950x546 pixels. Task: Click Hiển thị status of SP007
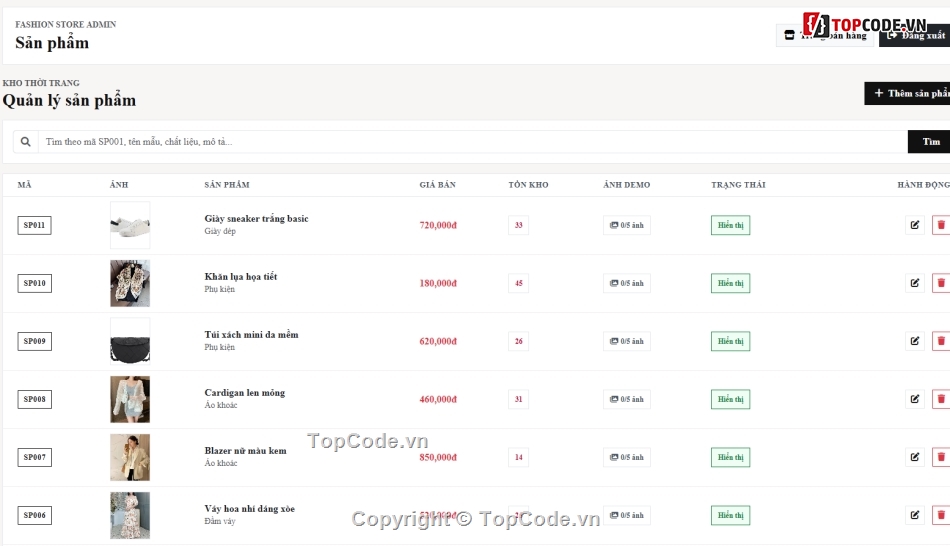tap(730, 458)
